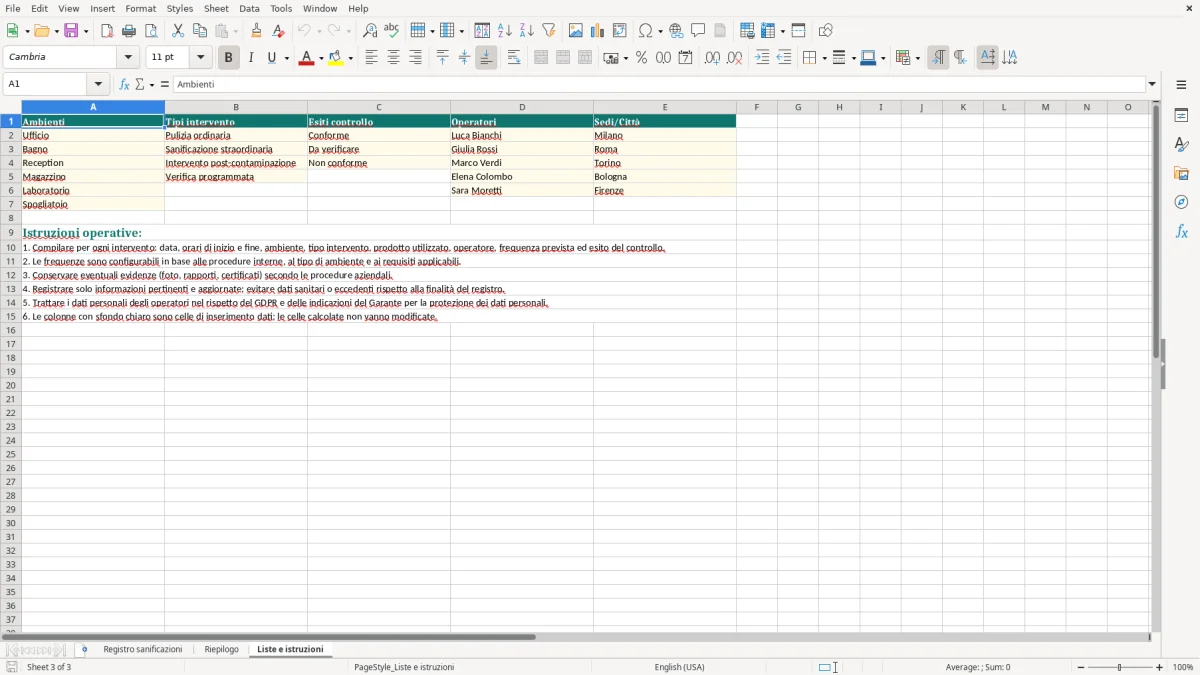Increase the cell indent
The width and height of the screenshot is (1200, 675).
pos(762,58)
